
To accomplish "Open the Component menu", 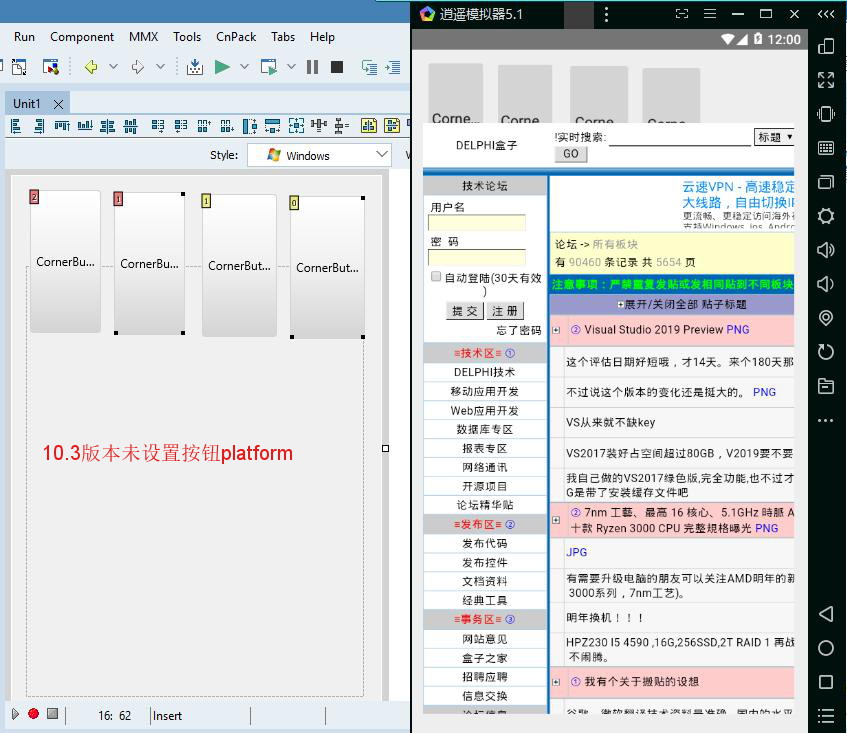I will (82, 37).
